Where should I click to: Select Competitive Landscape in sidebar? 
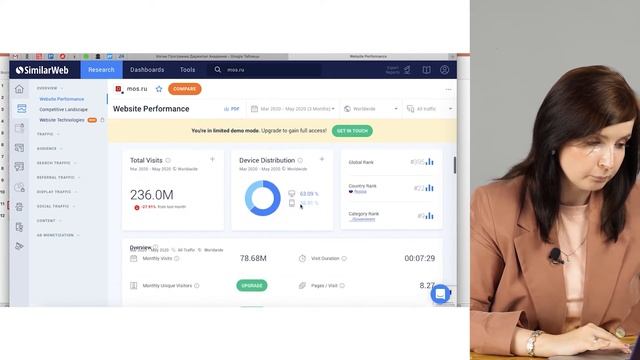click(63, 109)
